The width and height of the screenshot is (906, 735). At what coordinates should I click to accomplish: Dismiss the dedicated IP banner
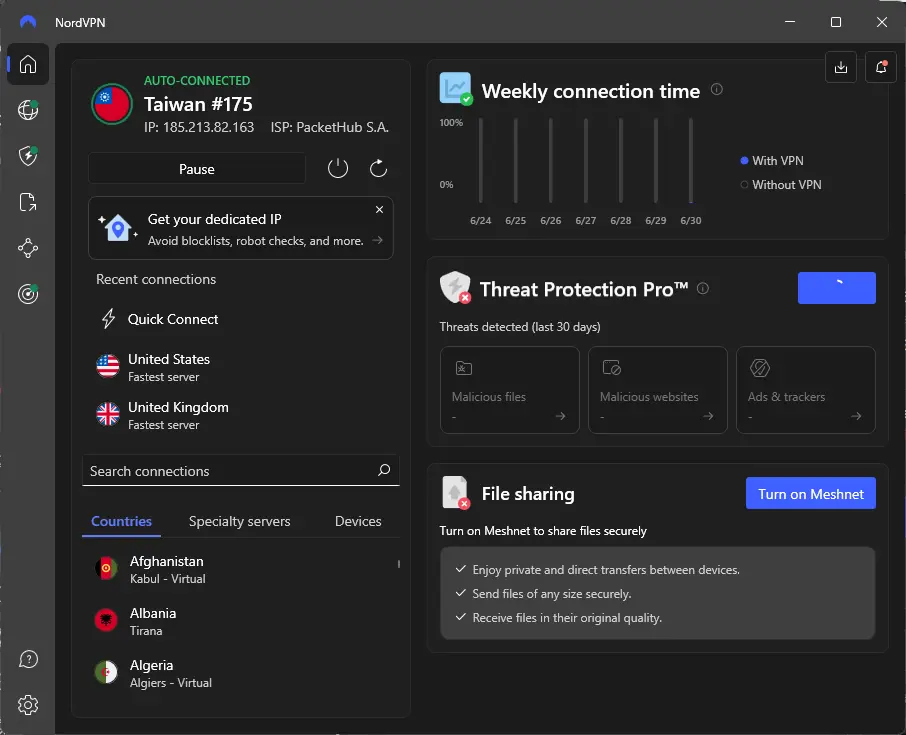[x=380, y=210]
